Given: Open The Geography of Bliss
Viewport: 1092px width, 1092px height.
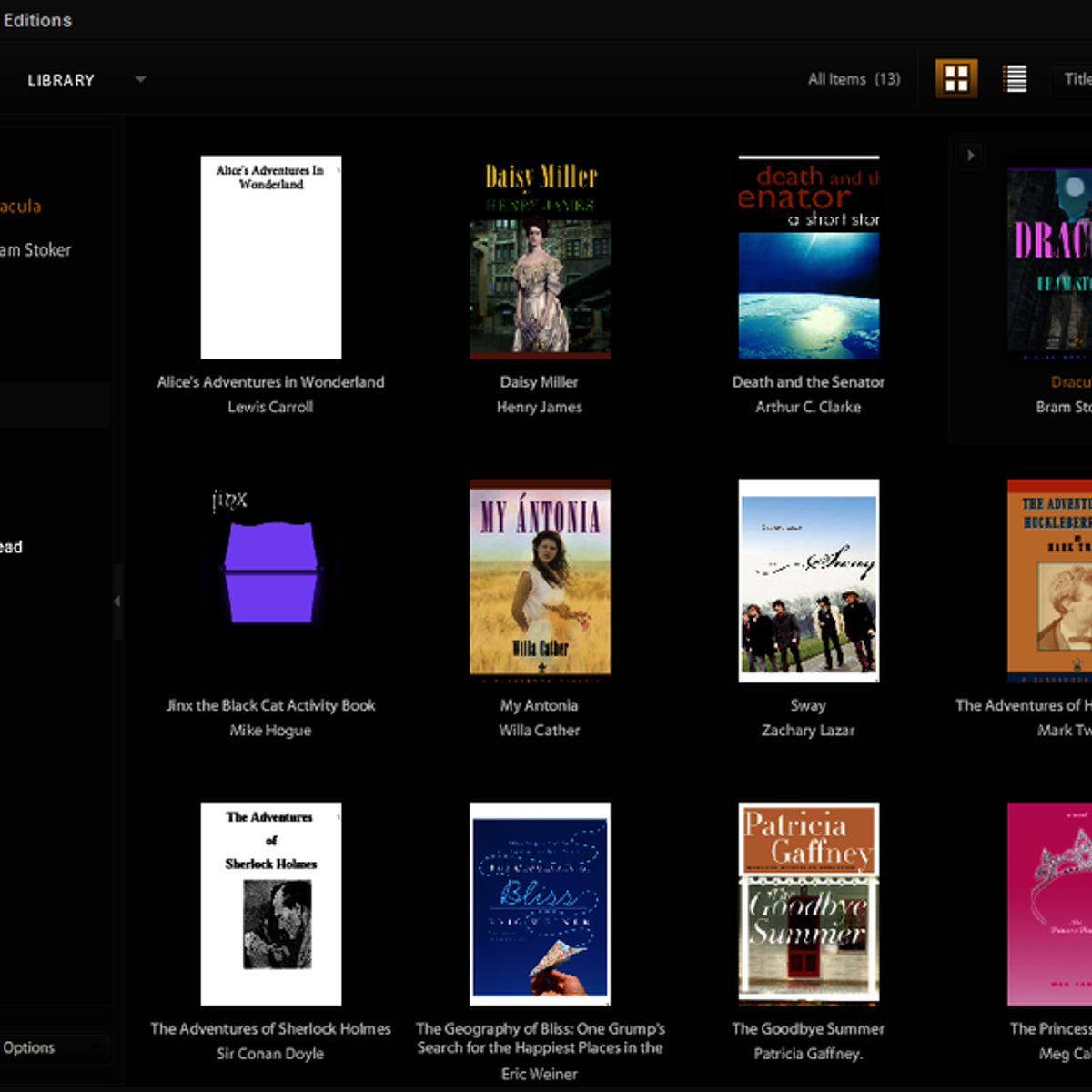Looking at the screenshot, I should click(x=539, y=902).
